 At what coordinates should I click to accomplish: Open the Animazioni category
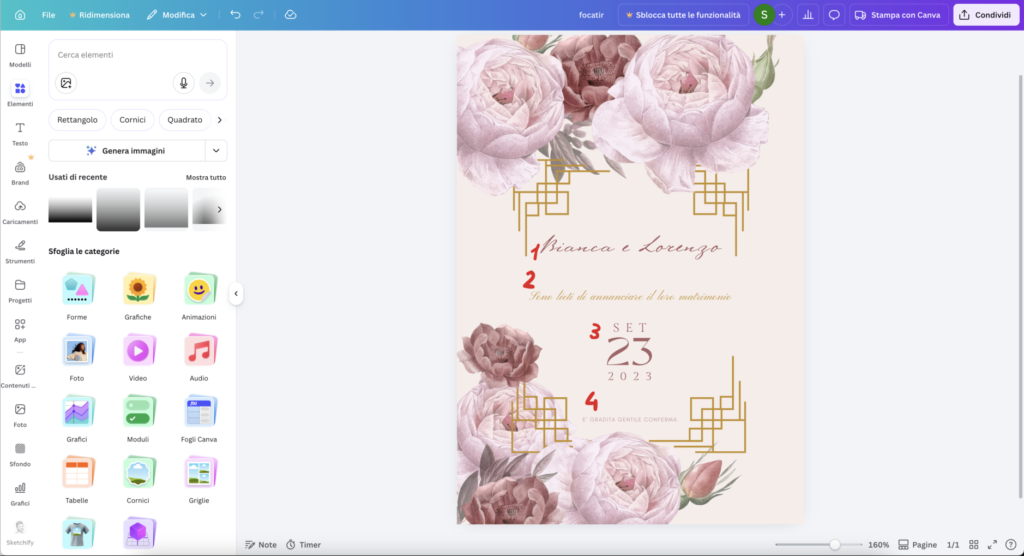[x=199, y=297]
